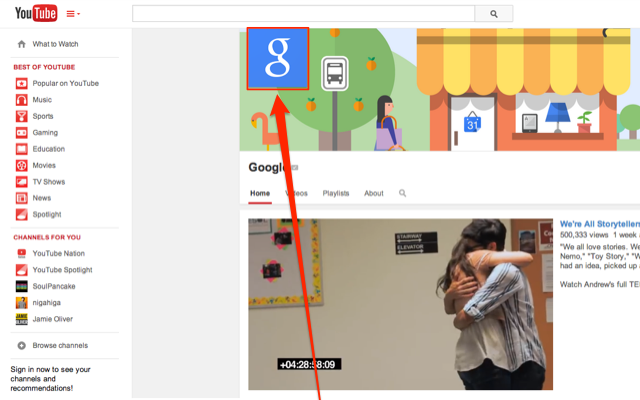Open Popular on YouTube
640x400 pixels.
[65, 83]
